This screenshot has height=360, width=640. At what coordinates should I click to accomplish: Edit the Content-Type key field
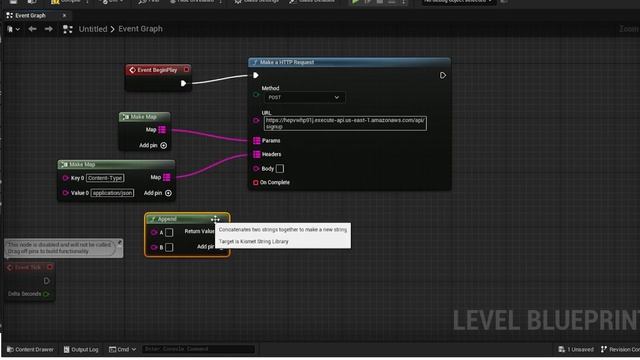[x=105, y=178]
